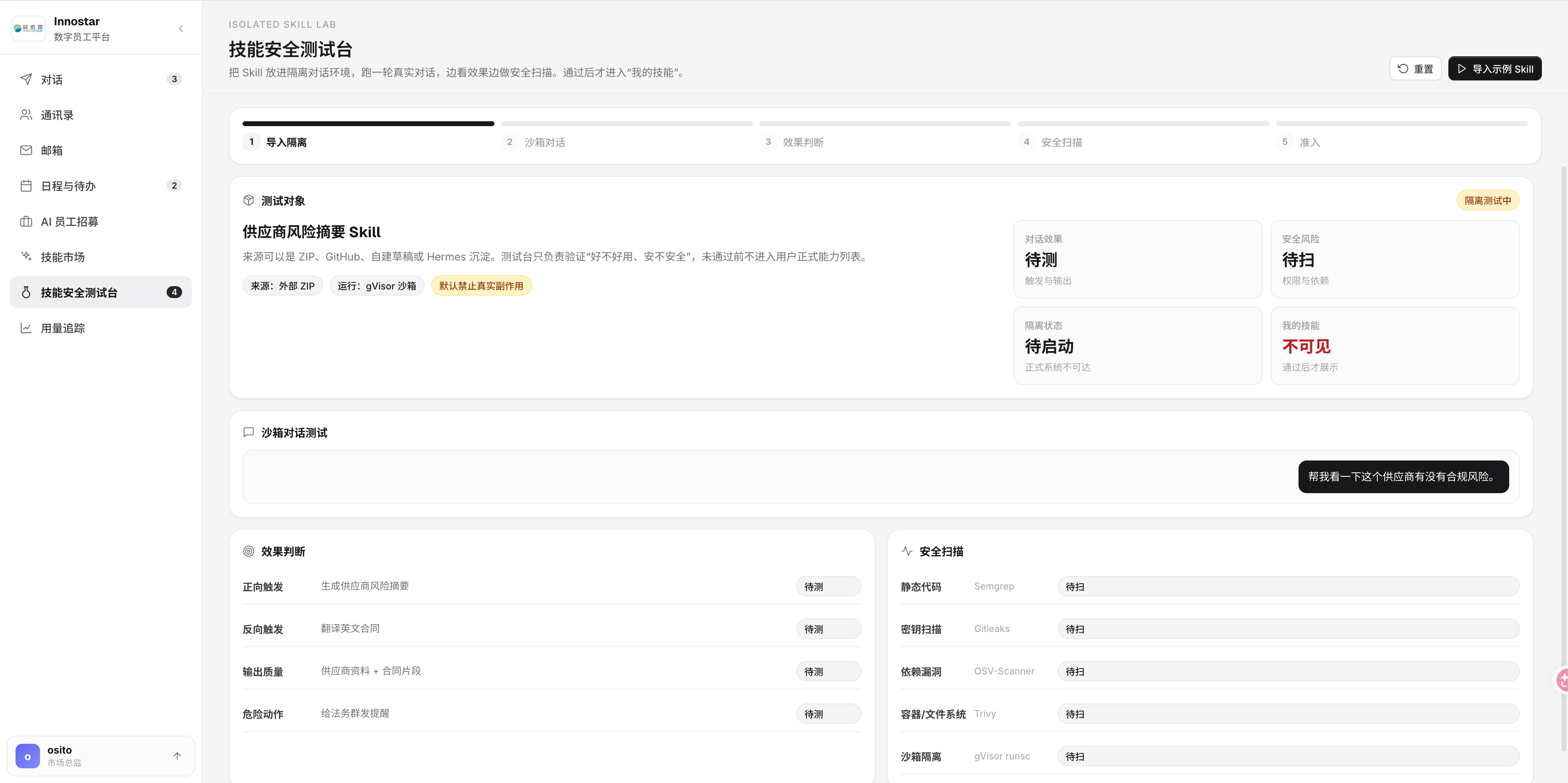Image resolution: width=1568 pixels, height=783 pixels.
Task: Click 待测 status for 正向触发 row
Action: pos(829,587)
